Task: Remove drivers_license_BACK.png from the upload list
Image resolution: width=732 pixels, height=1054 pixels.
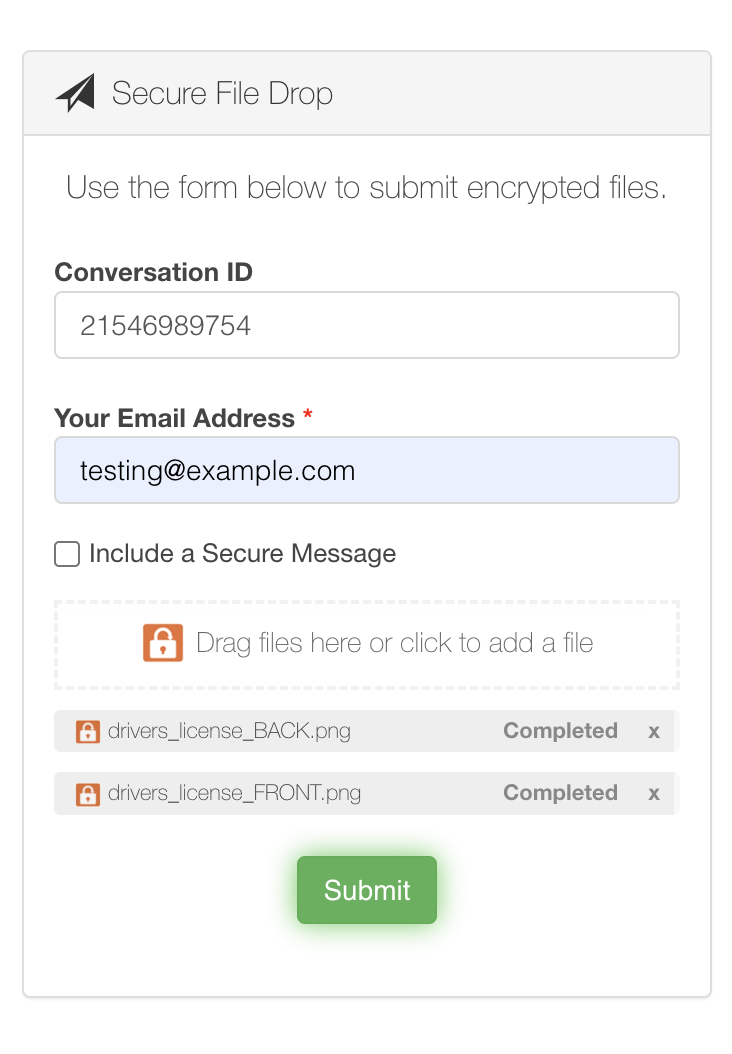Action: (x=653, y=731)
